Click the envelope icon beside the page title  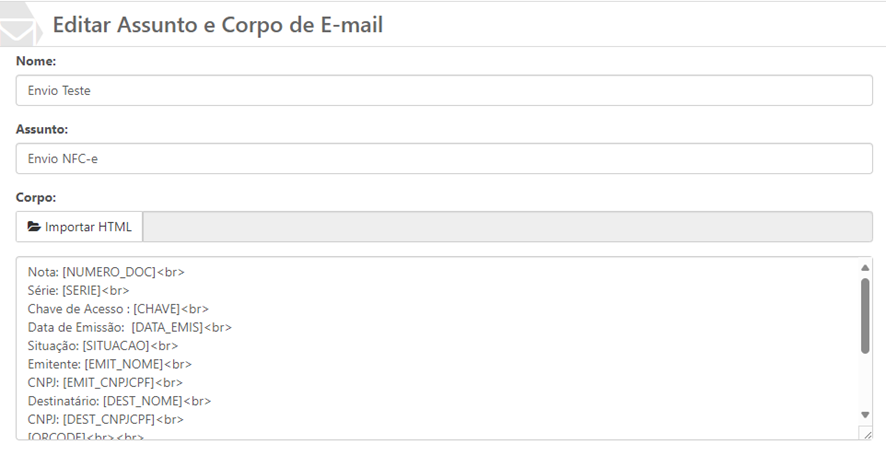pyautogui.click(x=20, y=27)
